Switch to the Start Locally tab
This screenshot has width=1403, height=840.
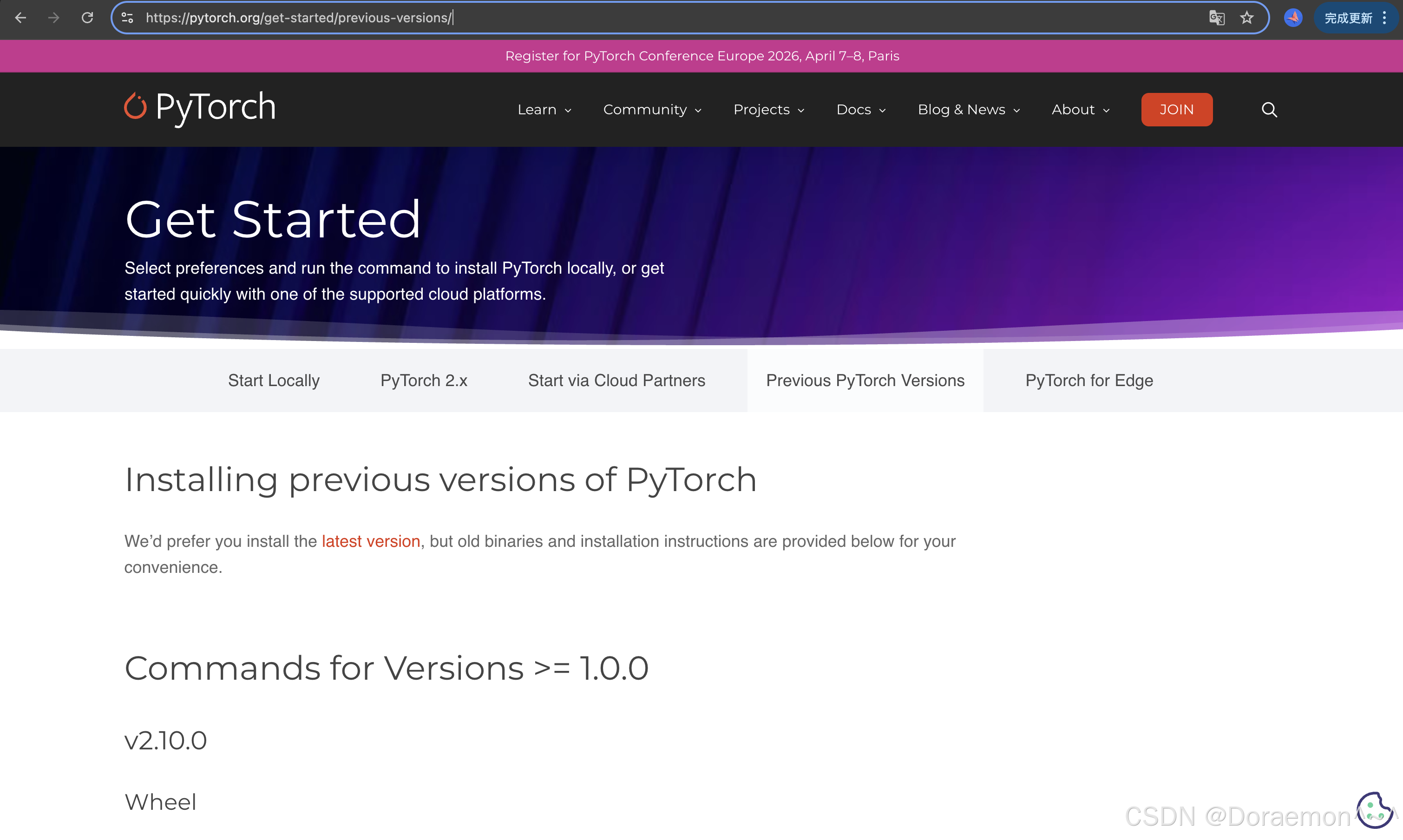click(273, 381)
